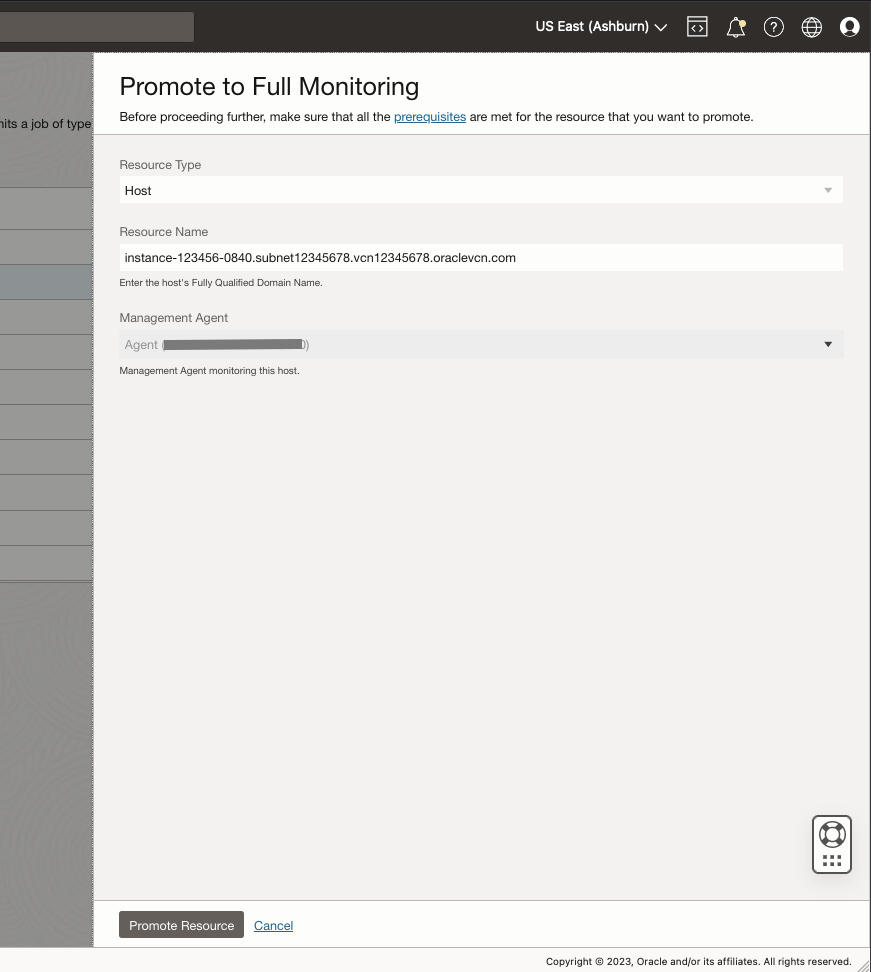Click the Cancel link
Image resolution: width=871 pixels, height=972 pixels.
(x=273, y=926)
